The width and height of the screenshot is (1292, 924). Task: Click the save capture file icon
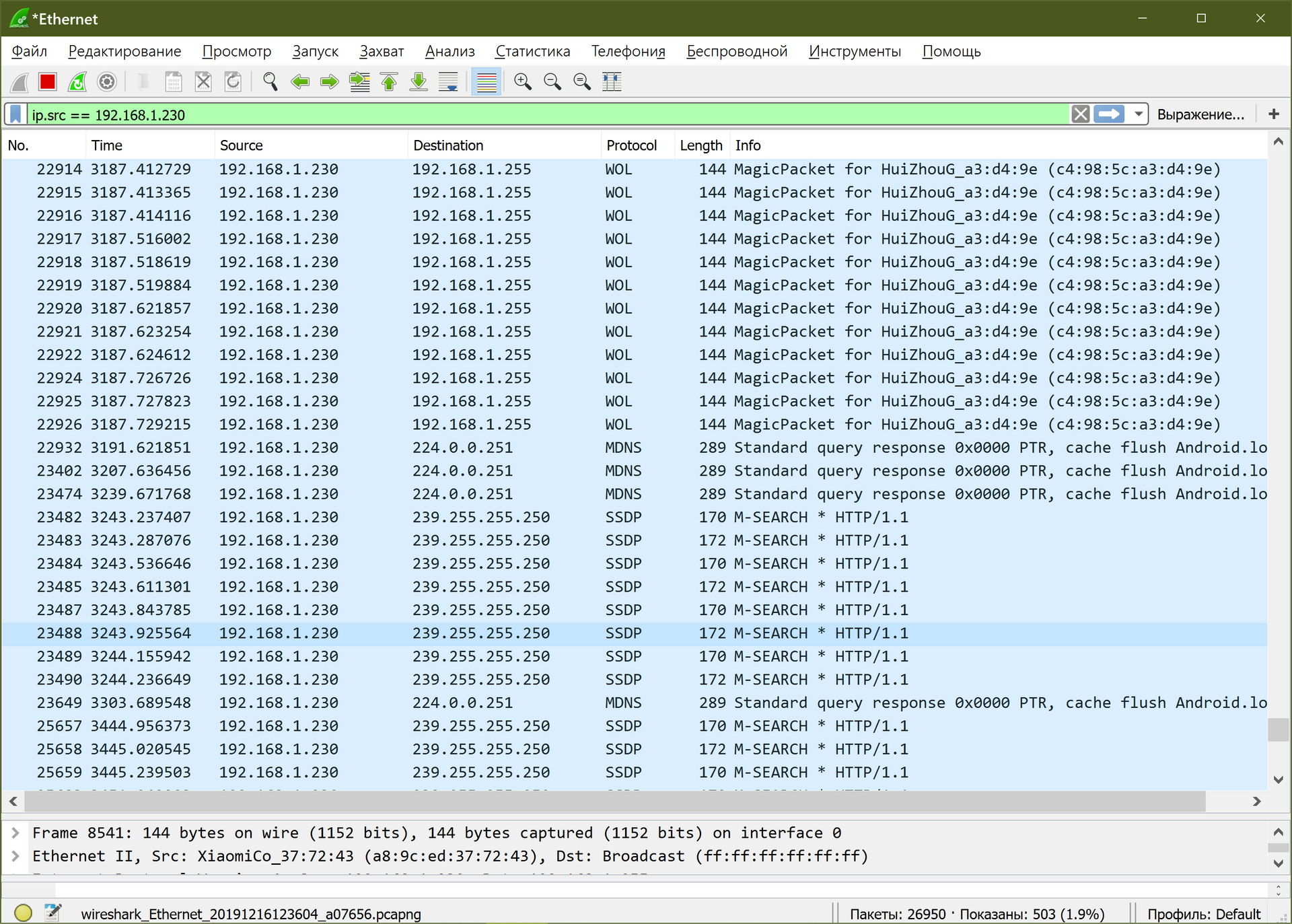[x=174, y=82]
